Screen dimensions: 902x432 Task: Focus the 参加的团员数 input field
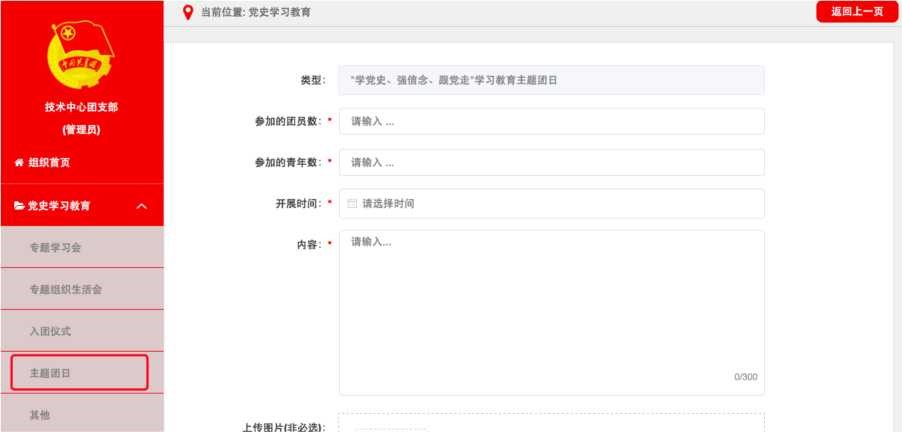pos(551,121)
